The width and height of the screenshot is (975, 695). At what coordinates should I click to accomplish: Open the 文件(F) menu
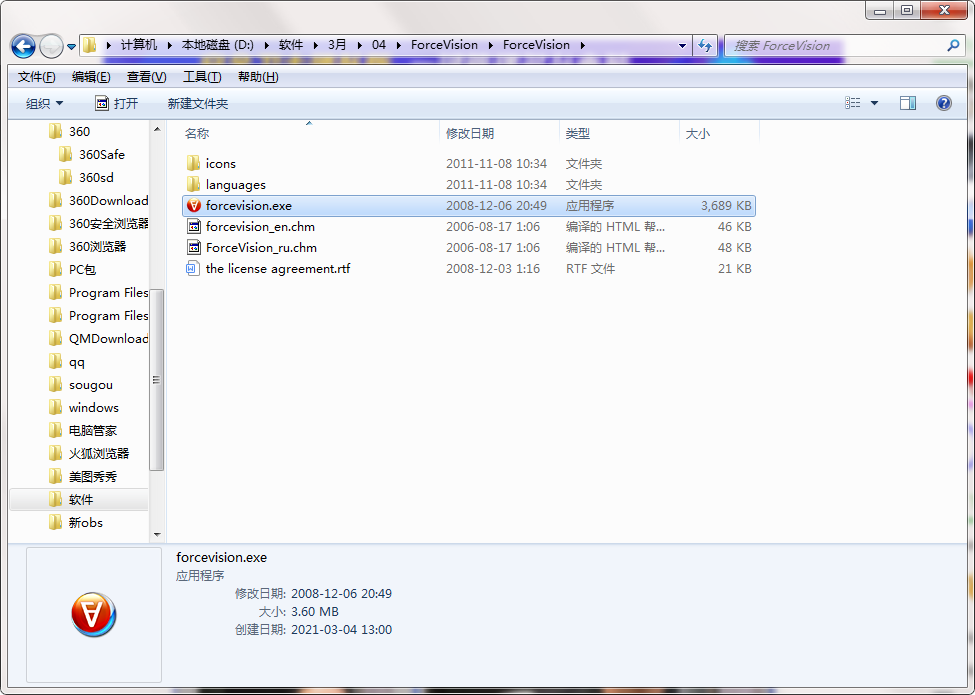click(x=37, y=77)
